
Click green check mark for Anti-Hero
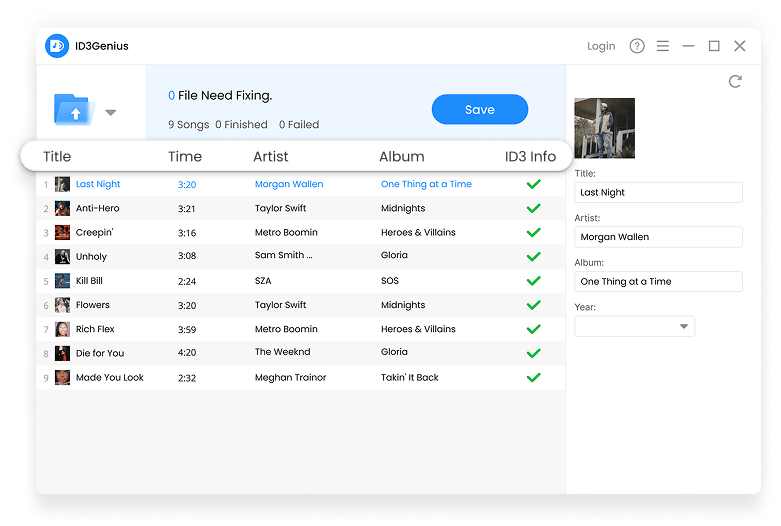point(533,208)
